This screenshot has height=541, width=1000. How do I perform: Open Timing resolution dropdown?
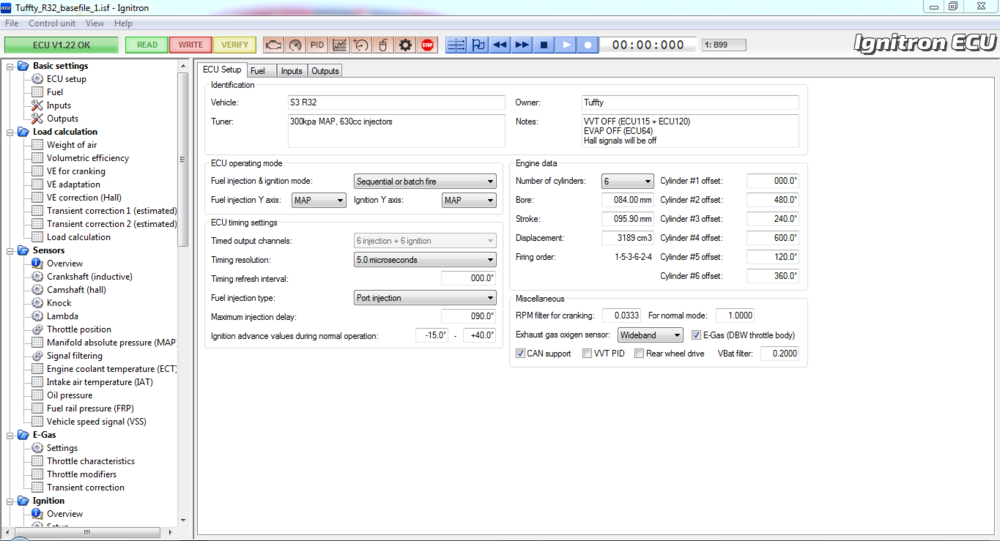[x=425, y=260]
